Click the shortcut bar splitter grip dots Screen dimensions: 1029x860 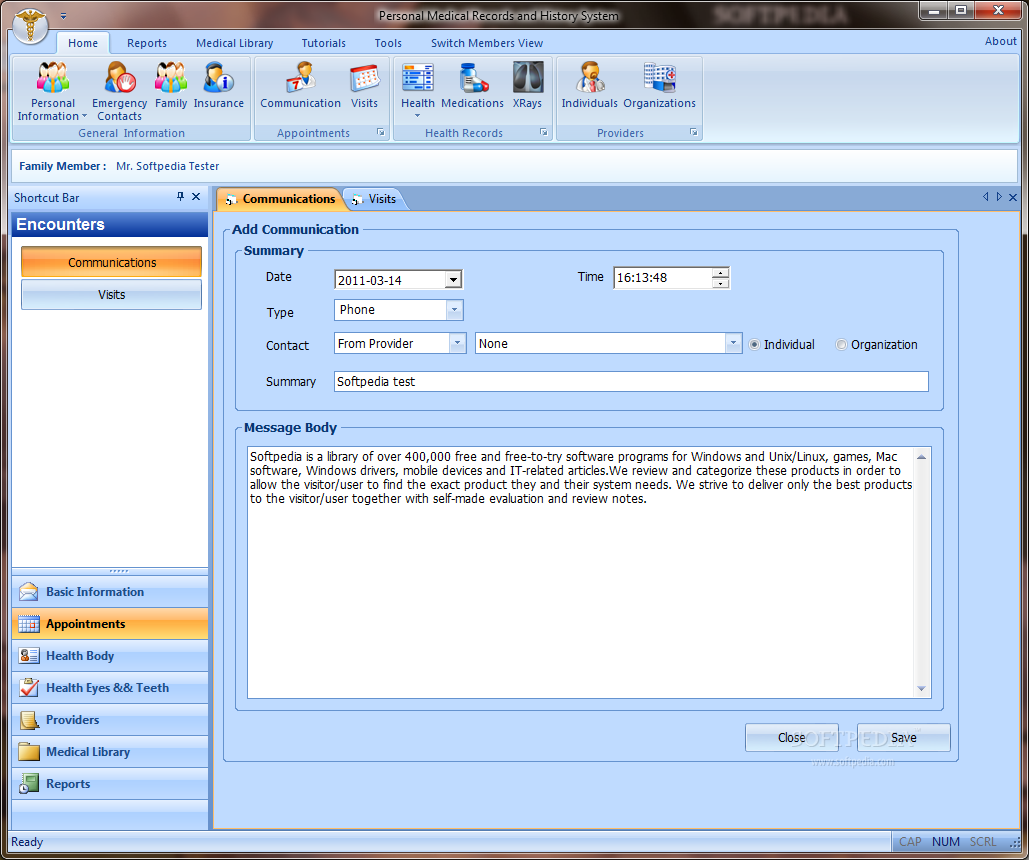pos(119,571)
